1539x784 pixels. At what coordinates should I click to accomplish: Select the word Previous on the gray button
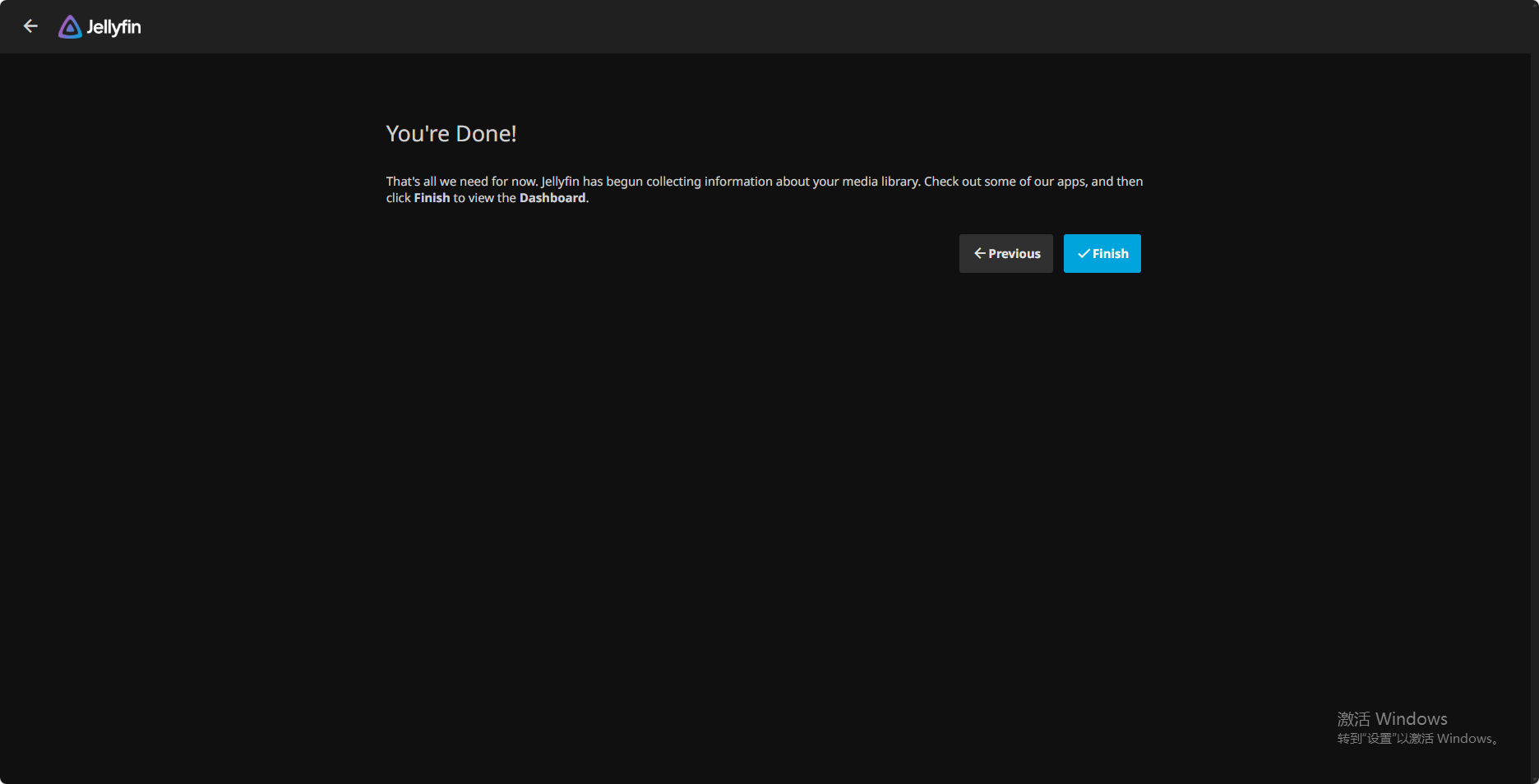pyautogui.click(x=1014, y=254)
